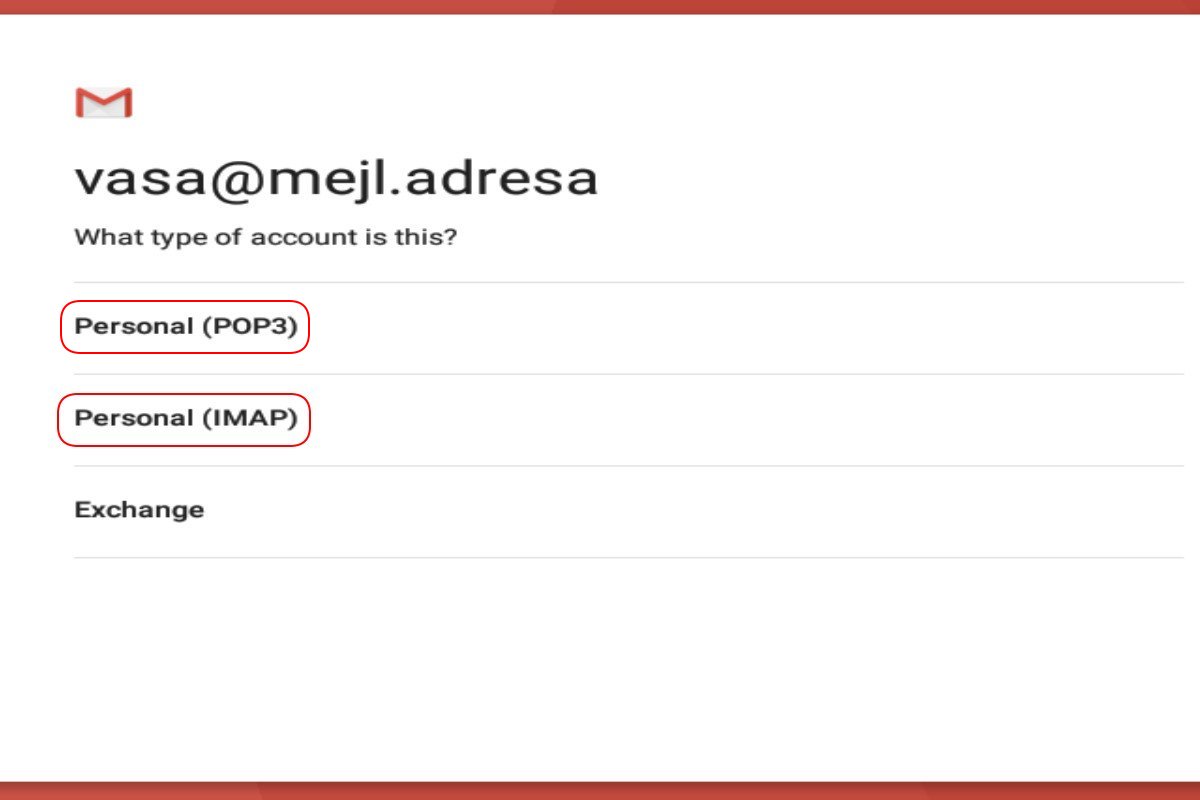This screenshot has width=1200, height=800.
Task: Click the divider line above Personal (POP3)
Action: 629,282
